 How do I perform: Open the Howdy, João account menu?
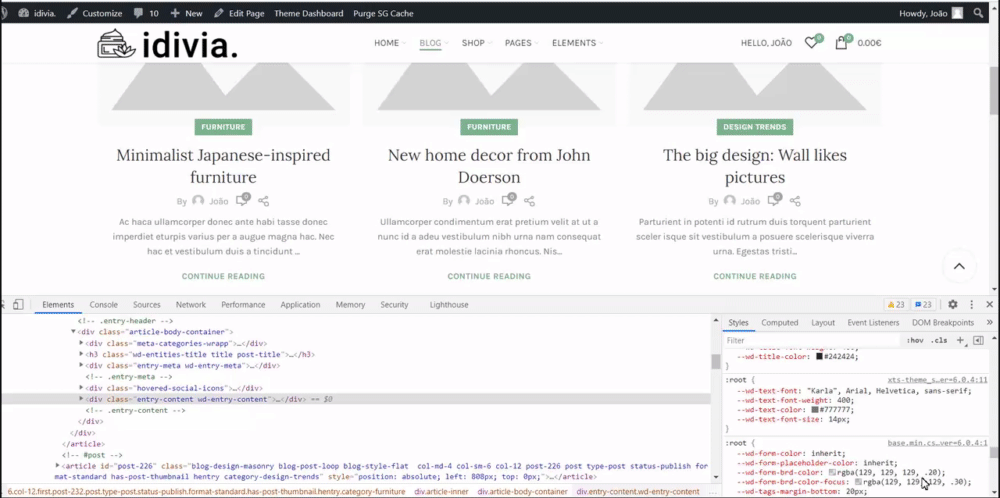tap(931, 13)
